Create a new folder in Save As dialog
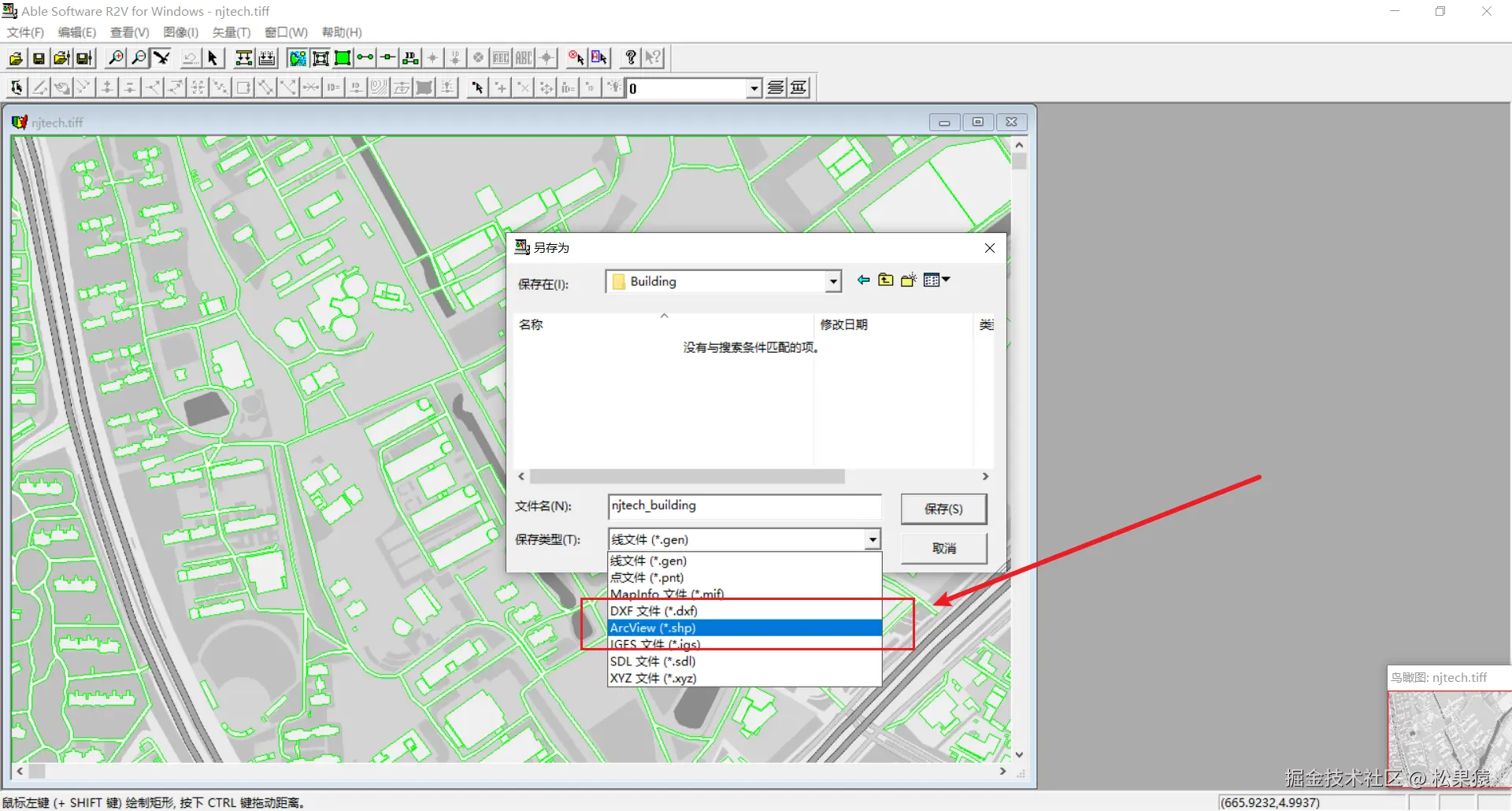The image size is (1512, 811). click(x=909, y=280)
